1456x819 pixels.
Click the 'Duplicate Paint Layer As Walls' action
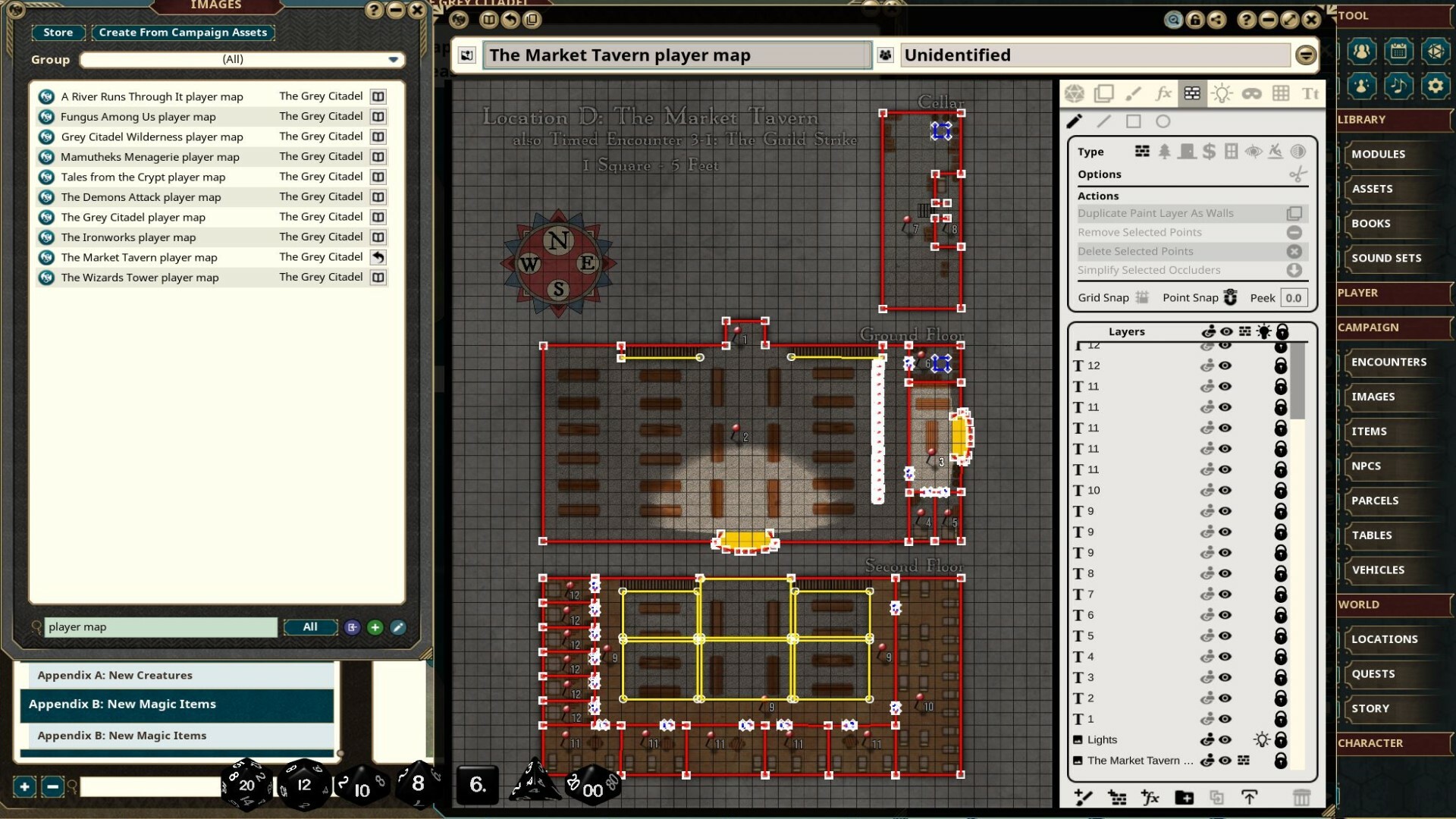coord(1156,213)
